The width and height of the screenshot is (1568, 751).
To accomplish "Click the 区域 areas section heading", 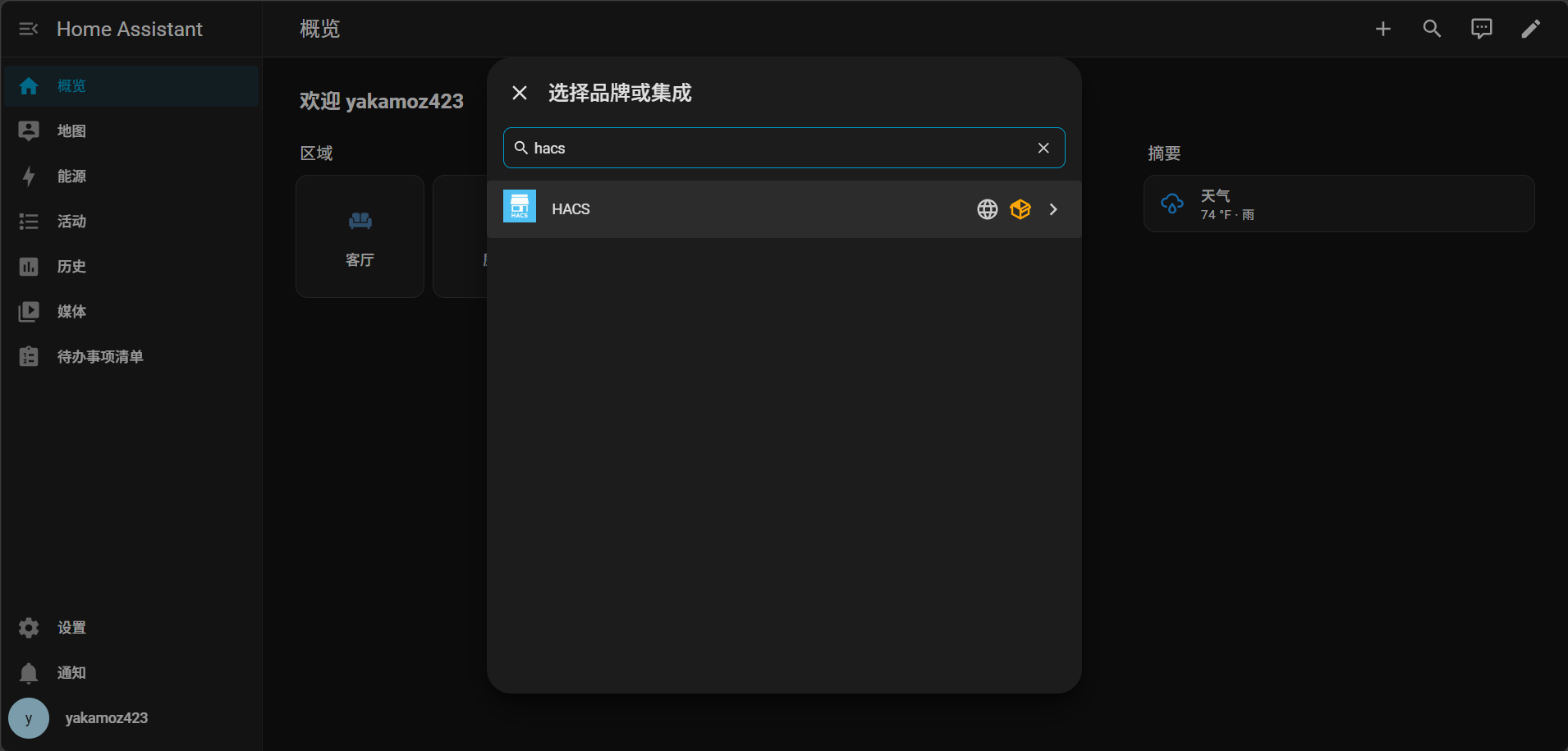I will (316, 153).
